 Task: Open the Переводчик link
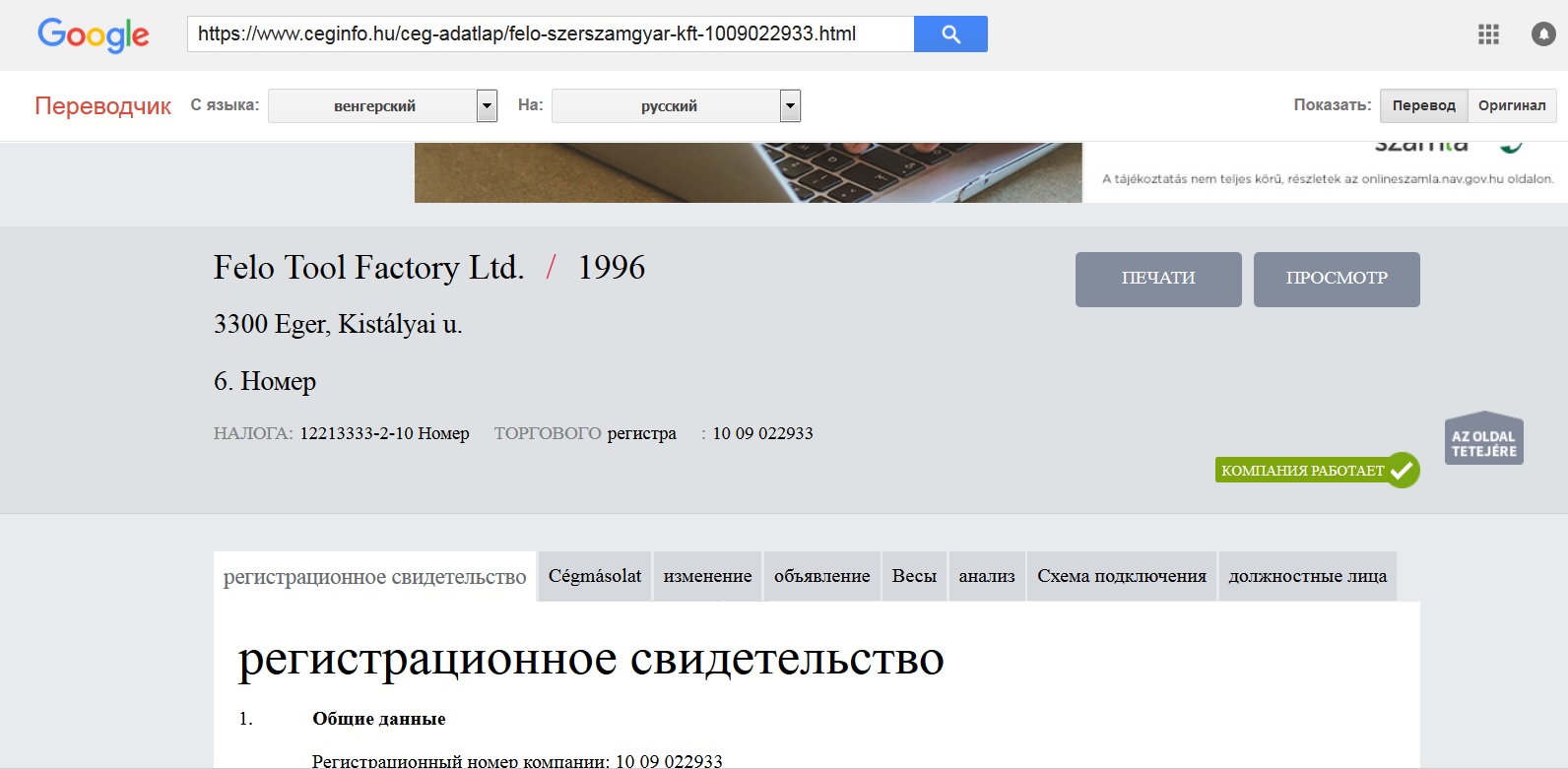pyautogui.click(x=103, y=105)
